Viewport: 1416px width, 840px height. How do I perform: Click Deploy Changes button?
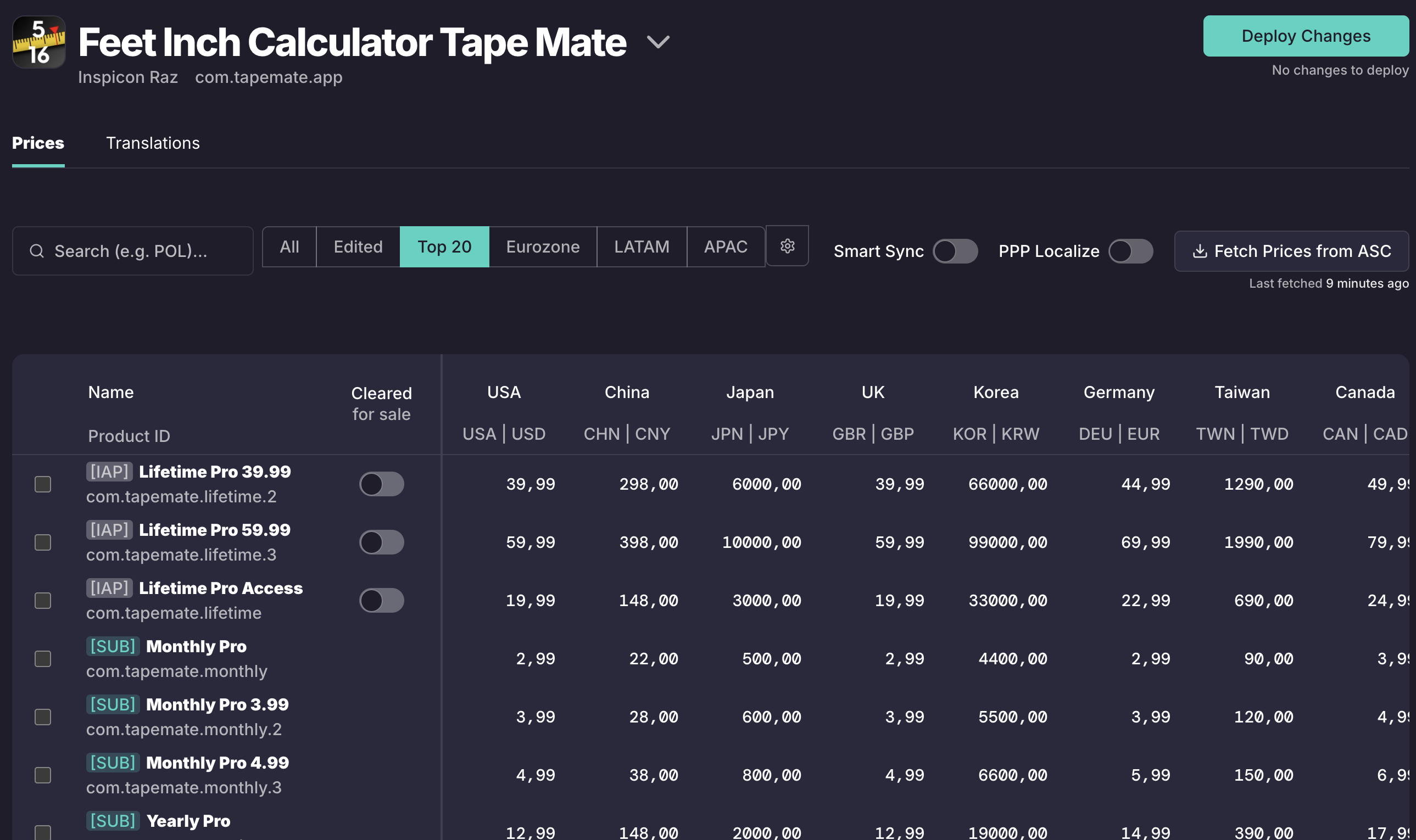(x=1306, y=36)
